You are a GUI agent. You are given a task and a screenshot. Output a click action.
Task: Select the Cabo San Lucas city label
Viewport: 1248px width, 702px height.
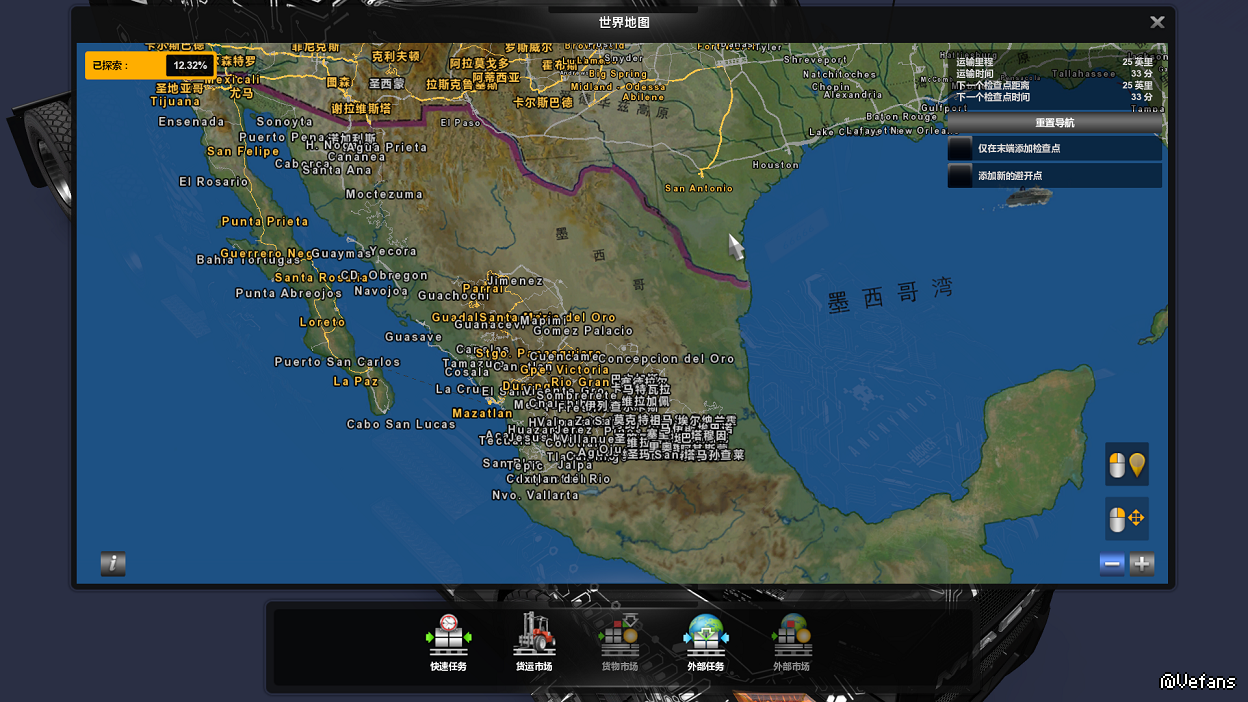401,425
